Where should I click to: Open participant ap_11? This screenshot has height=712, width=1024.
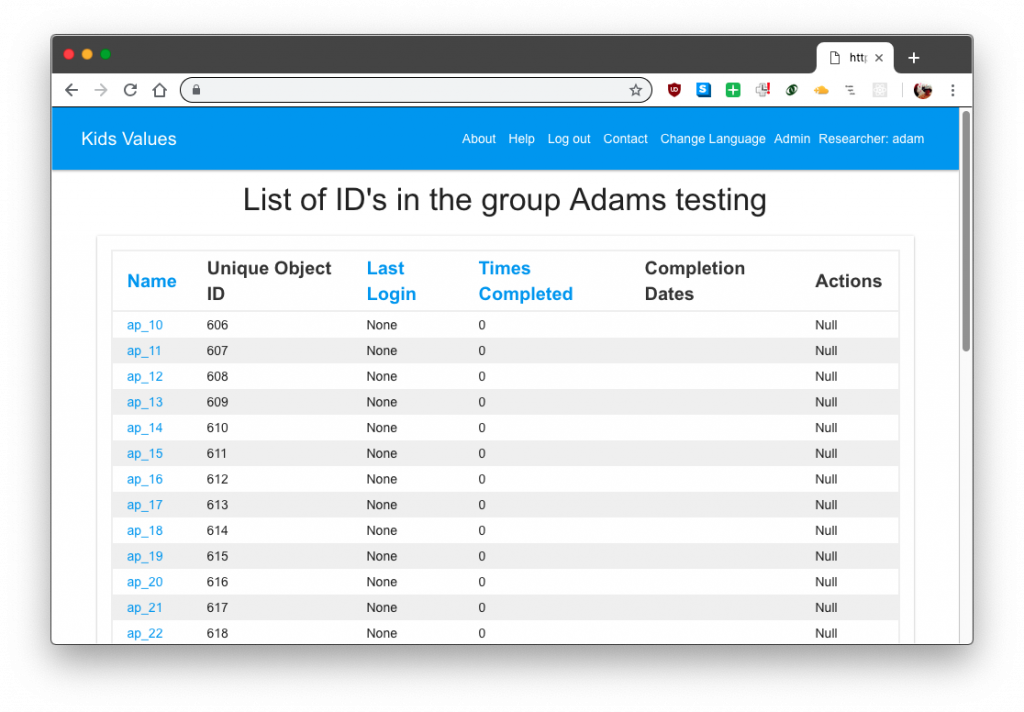pyautogui.click(x=144, y=351)
